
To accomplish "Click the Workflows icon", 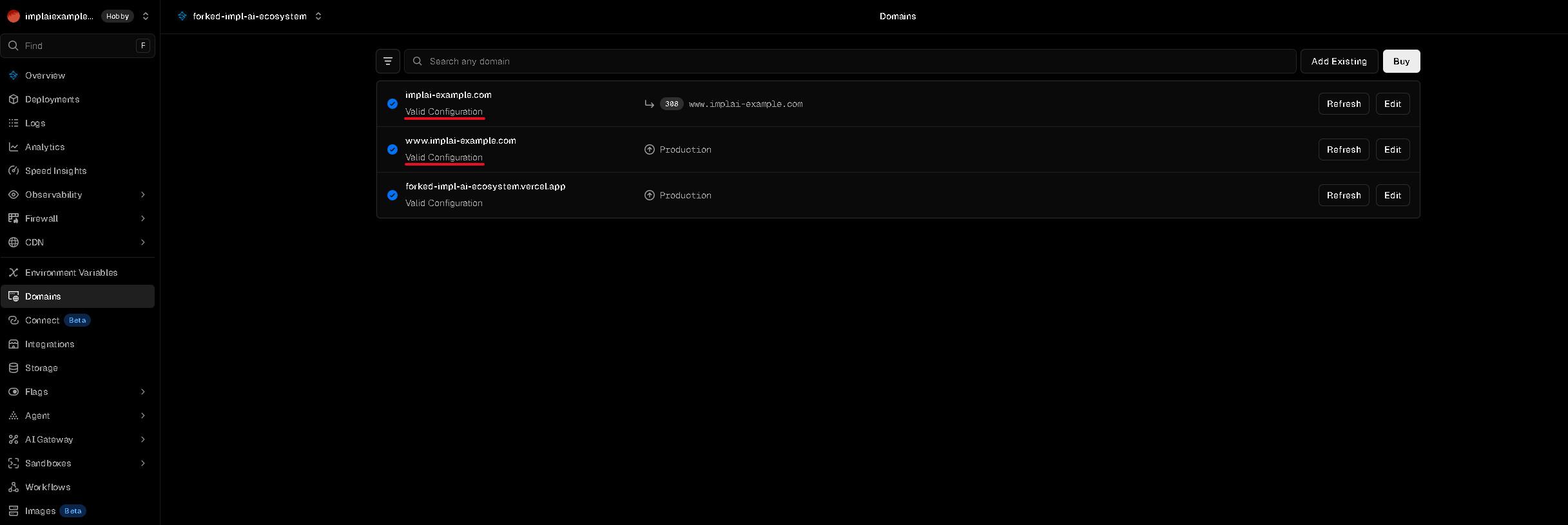I will (x=14, y=487).
